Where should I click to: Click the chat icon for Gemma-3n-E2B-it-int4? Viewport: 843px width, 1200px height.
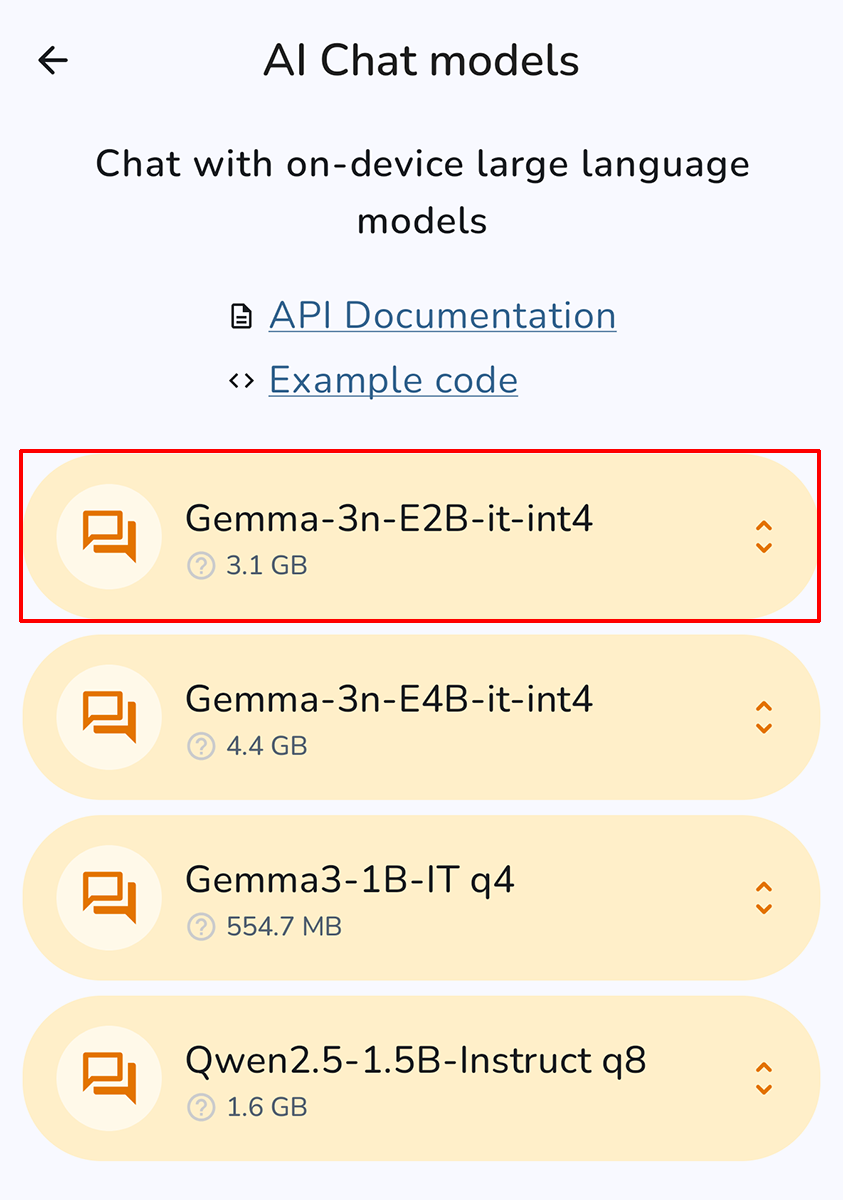pos(108,536)
